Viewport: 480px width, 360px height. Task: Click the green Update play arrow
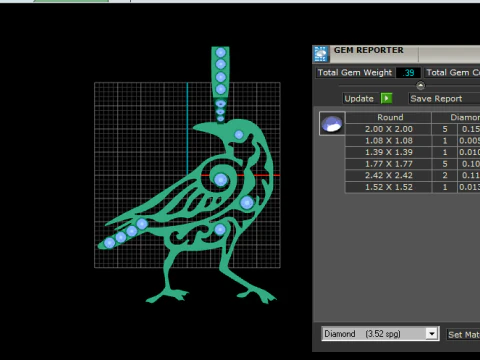coord(386,98)
